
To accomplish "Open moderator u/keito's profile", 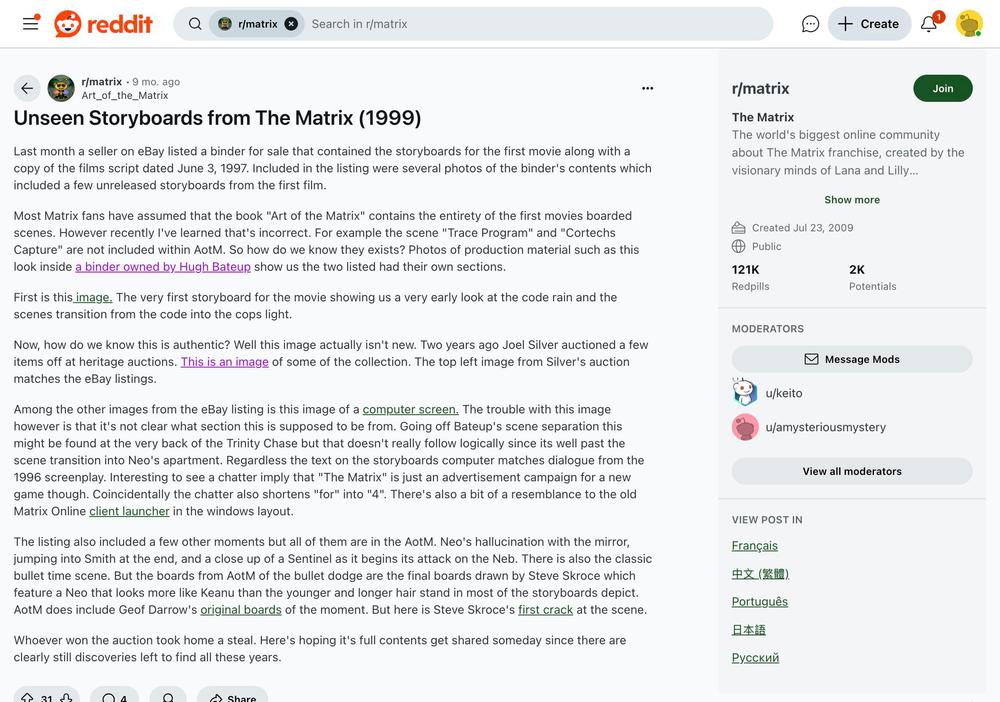I will pos(784,393).
